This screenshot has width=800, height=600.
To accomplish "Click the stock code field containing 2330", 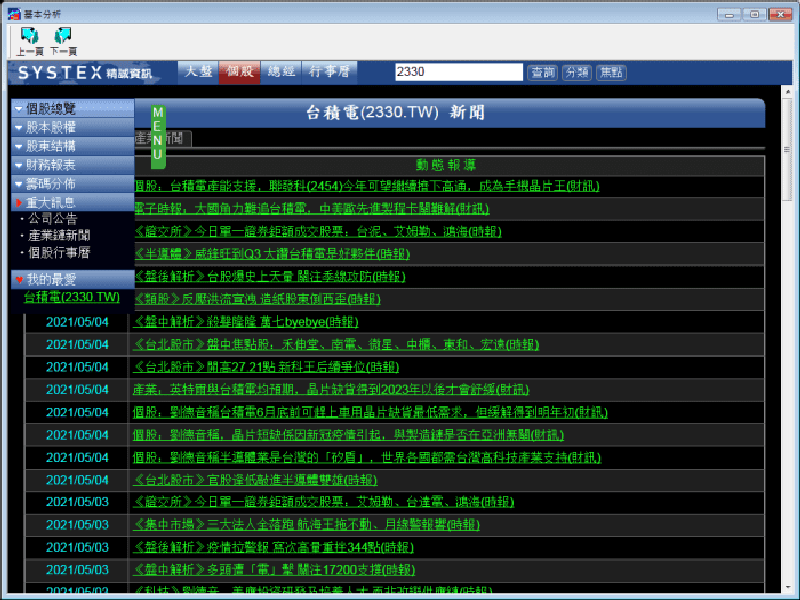I will (458, 72).
